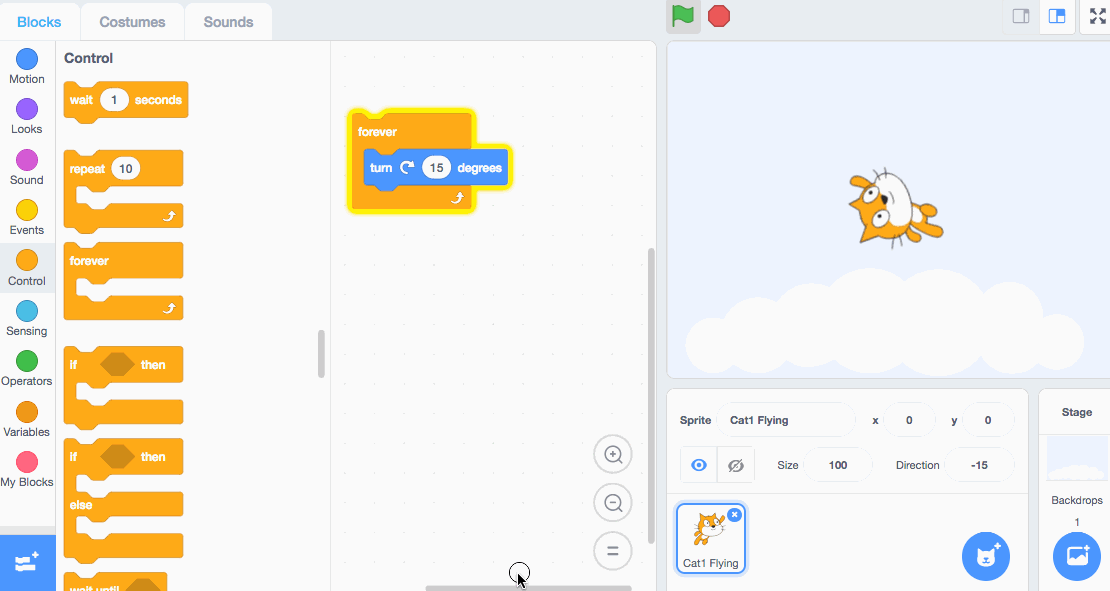Click the forever block in palette

coord(123,281)
